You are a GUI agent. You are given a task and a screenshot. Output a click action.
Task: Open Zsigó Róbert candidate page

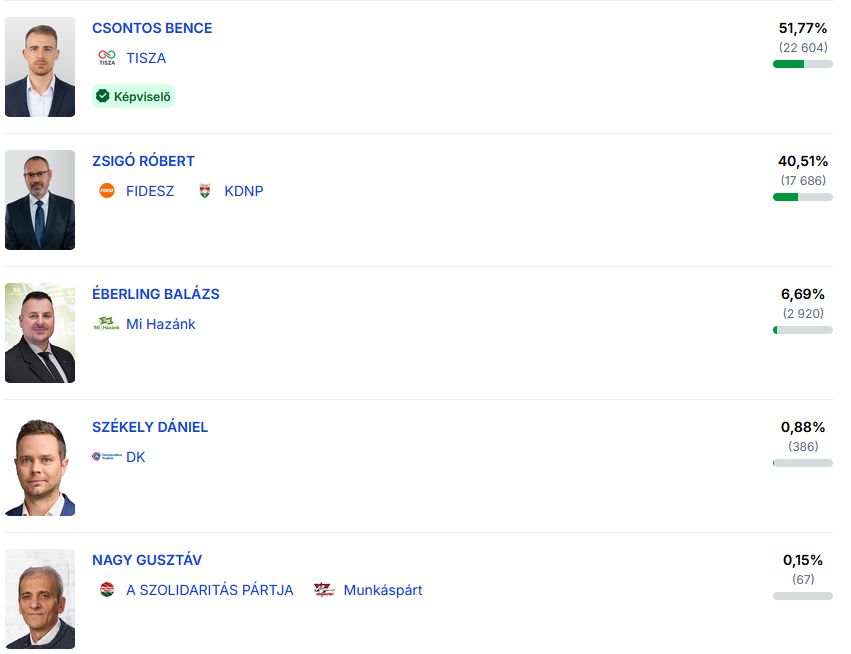coord(143,161)
